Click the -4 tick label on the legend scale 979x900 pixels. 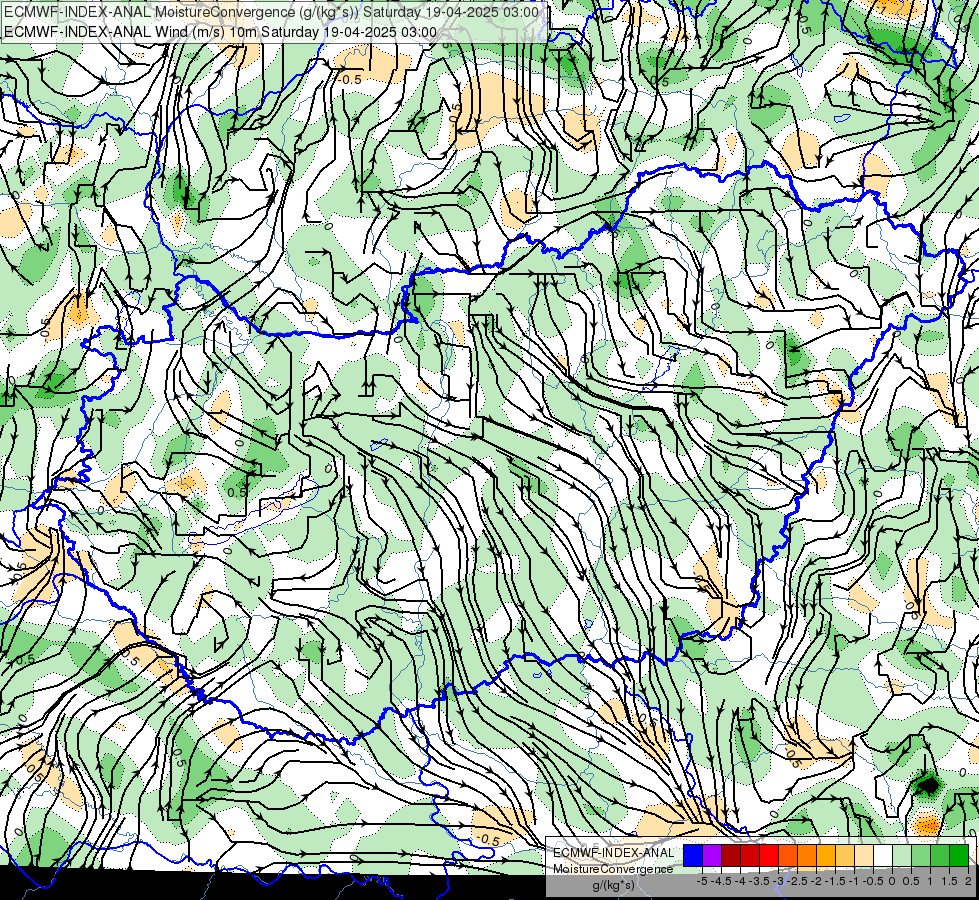pyautogui.click(x=740, y=881)
